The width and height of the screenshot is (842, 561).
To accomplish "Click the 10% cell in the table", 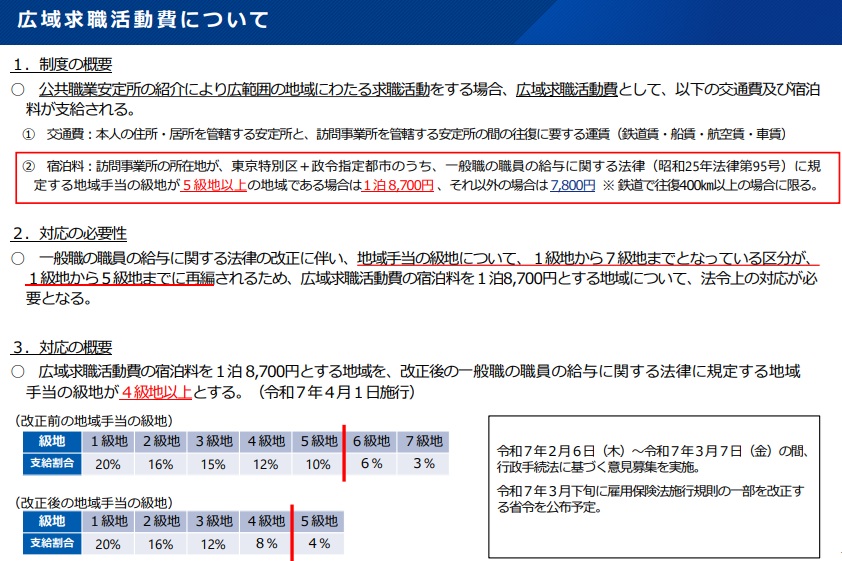I will [x=317, y=463].
